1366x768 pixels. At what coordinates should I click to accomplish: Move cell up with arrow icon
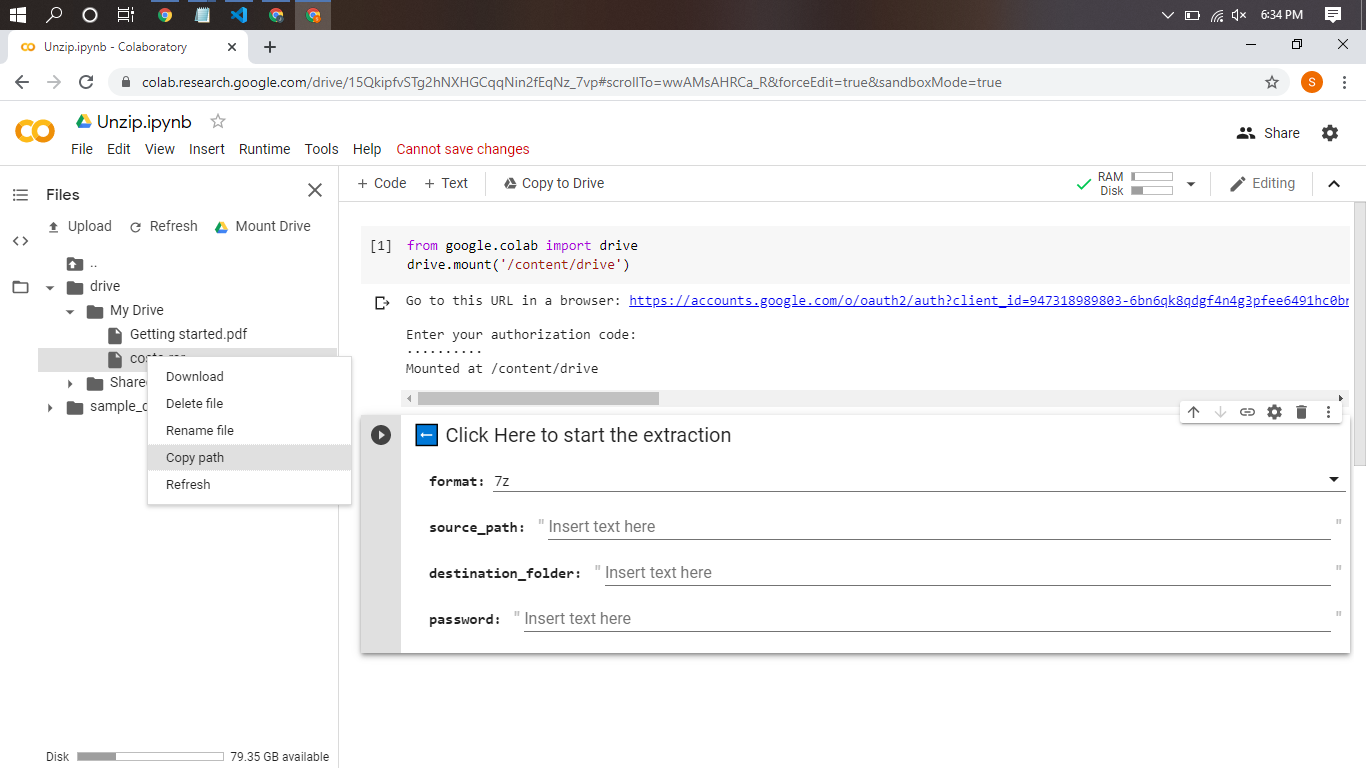pyautogui.click(x=1193, y=412)
